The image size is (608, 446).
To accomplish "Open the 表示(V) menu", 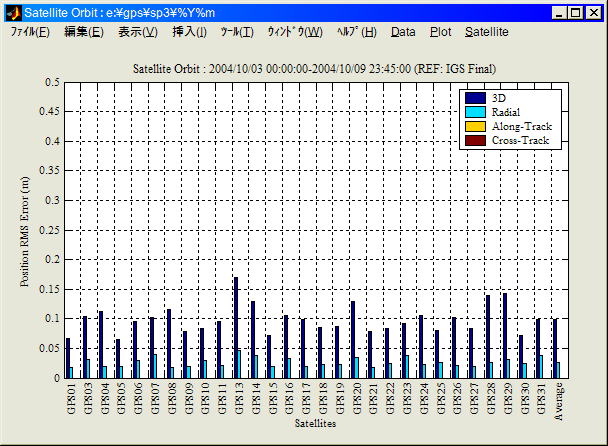I will 137,32.
